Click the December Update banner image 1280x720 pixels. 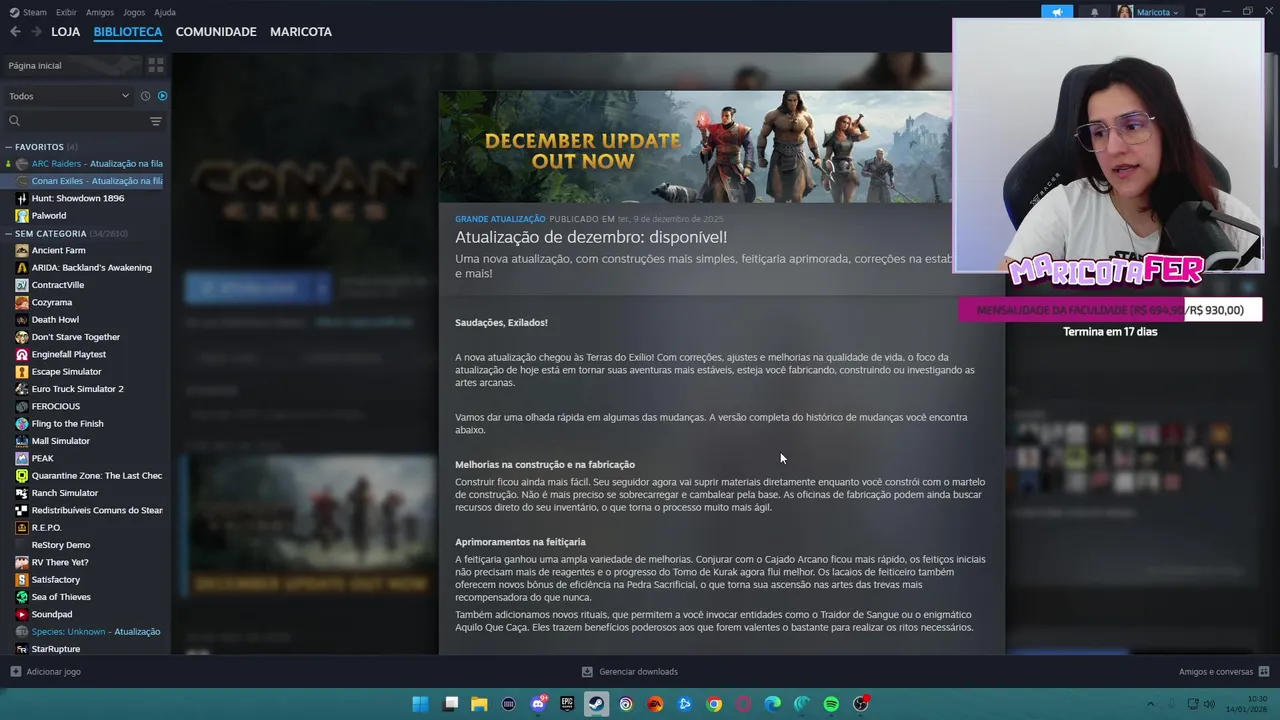pos(695,147)
